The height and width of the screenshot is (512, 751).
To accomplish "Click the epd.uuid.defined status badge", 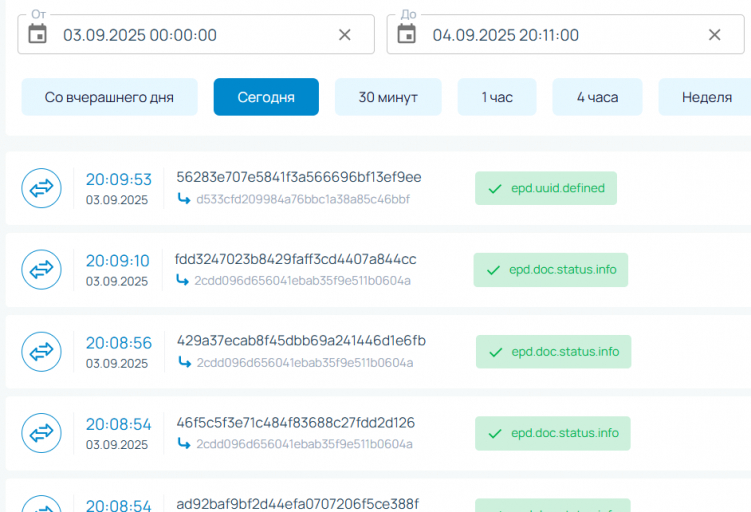I will (546, 188).
